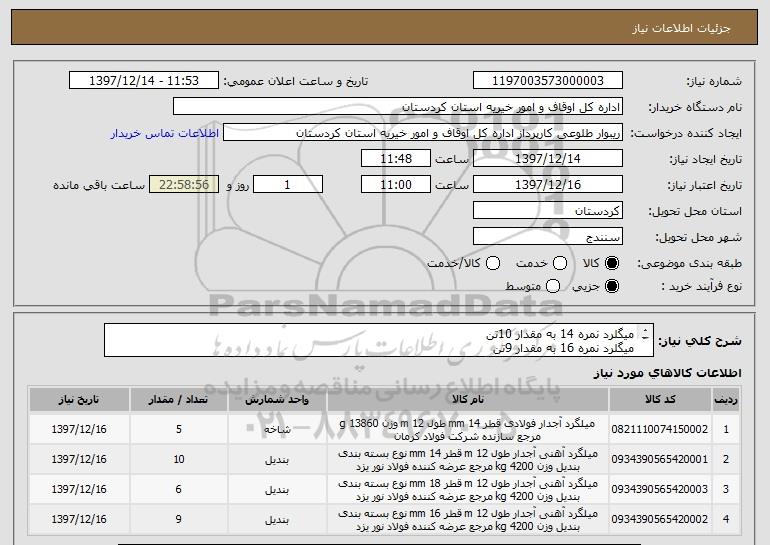Click the public announcement date field 11:53

(144, 81)
